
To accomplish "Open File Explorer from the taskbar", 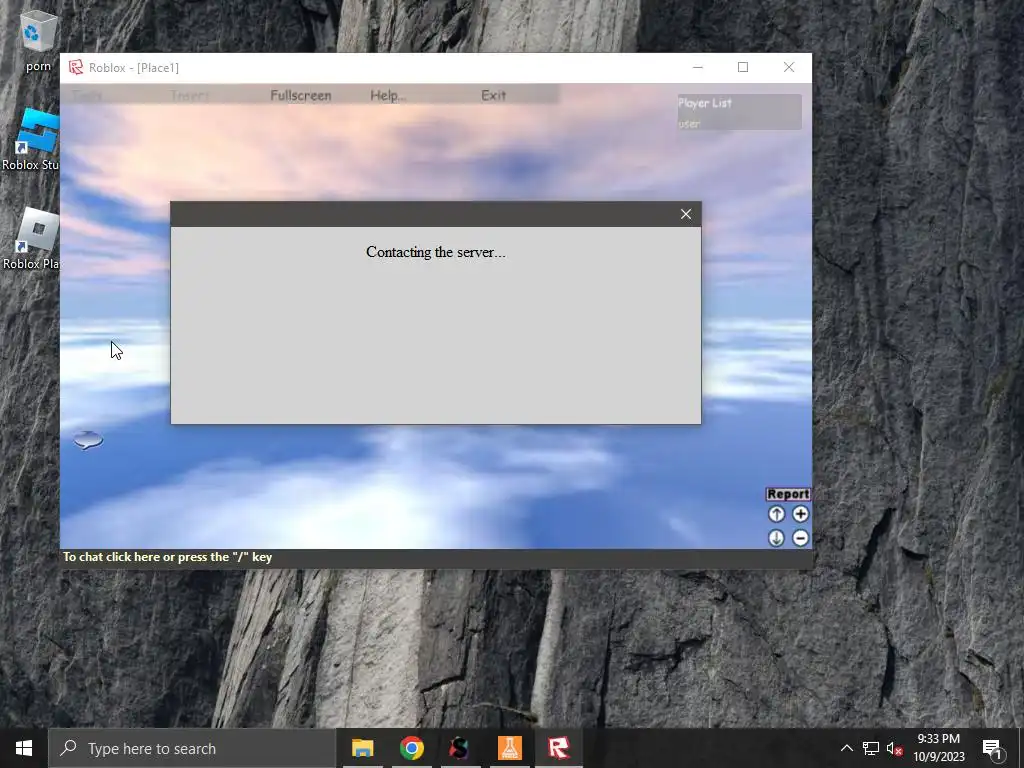I will click(362, 748).
